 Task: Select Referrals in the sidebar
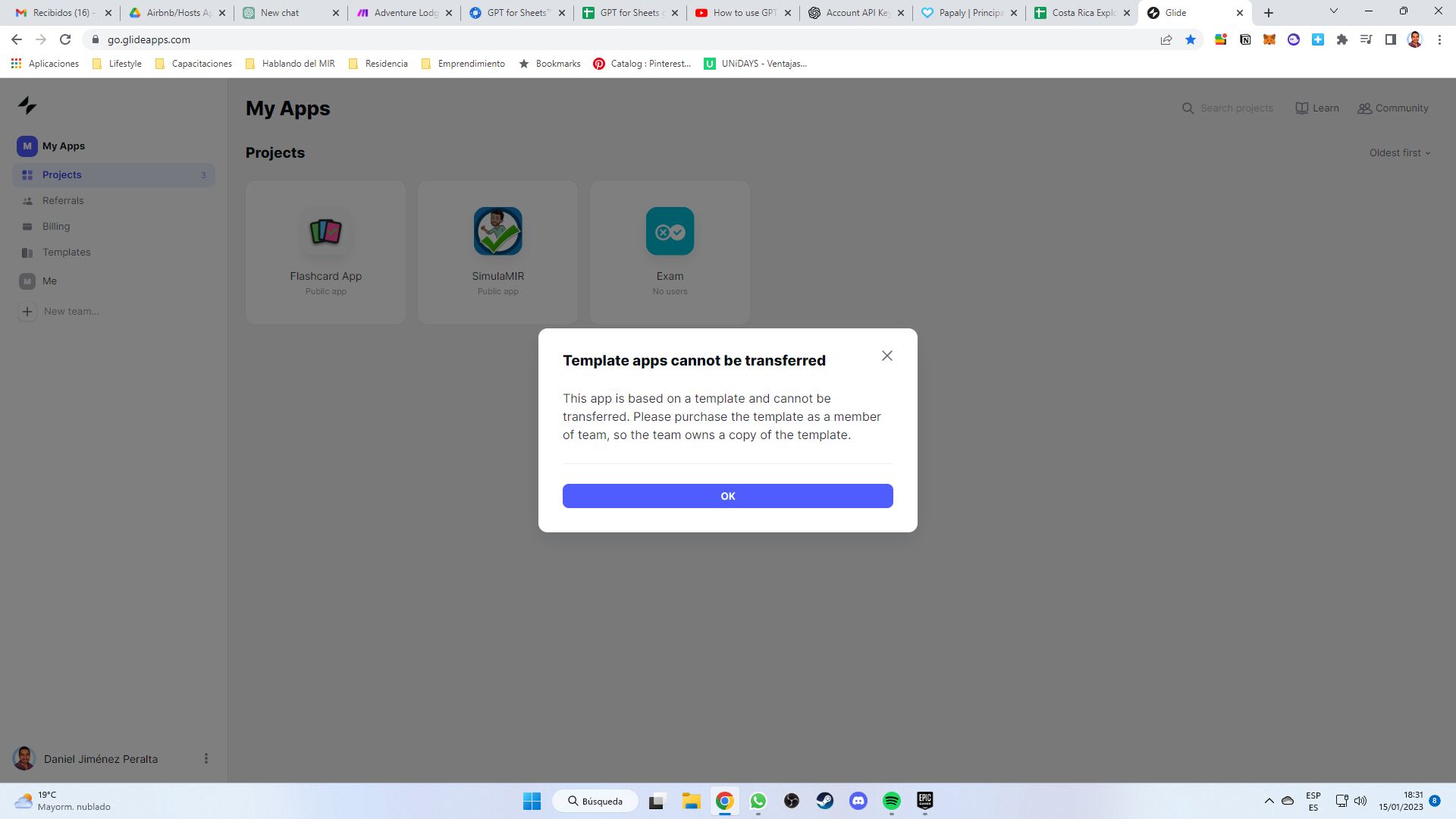tap(63, 201)
